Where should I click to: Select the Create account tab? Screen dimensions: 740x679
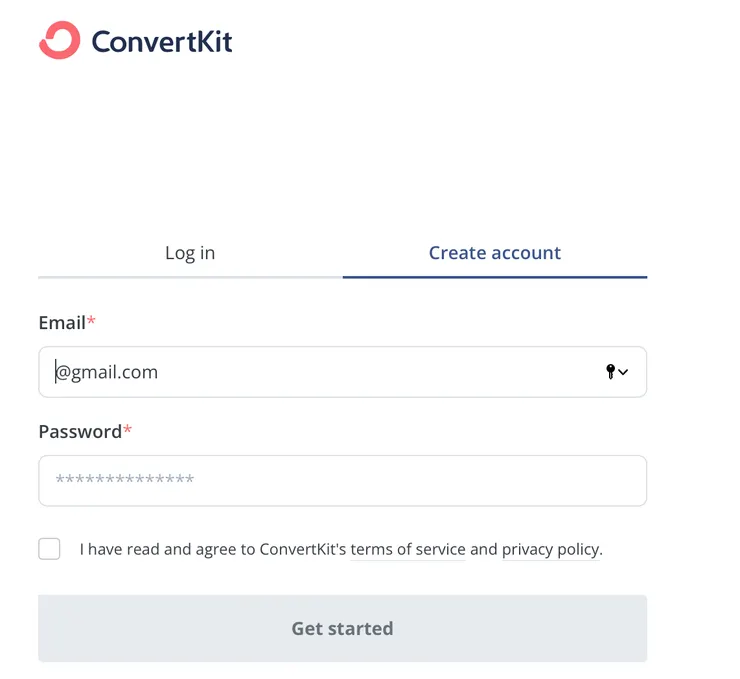pyautogui.click(x=495, y=253)
